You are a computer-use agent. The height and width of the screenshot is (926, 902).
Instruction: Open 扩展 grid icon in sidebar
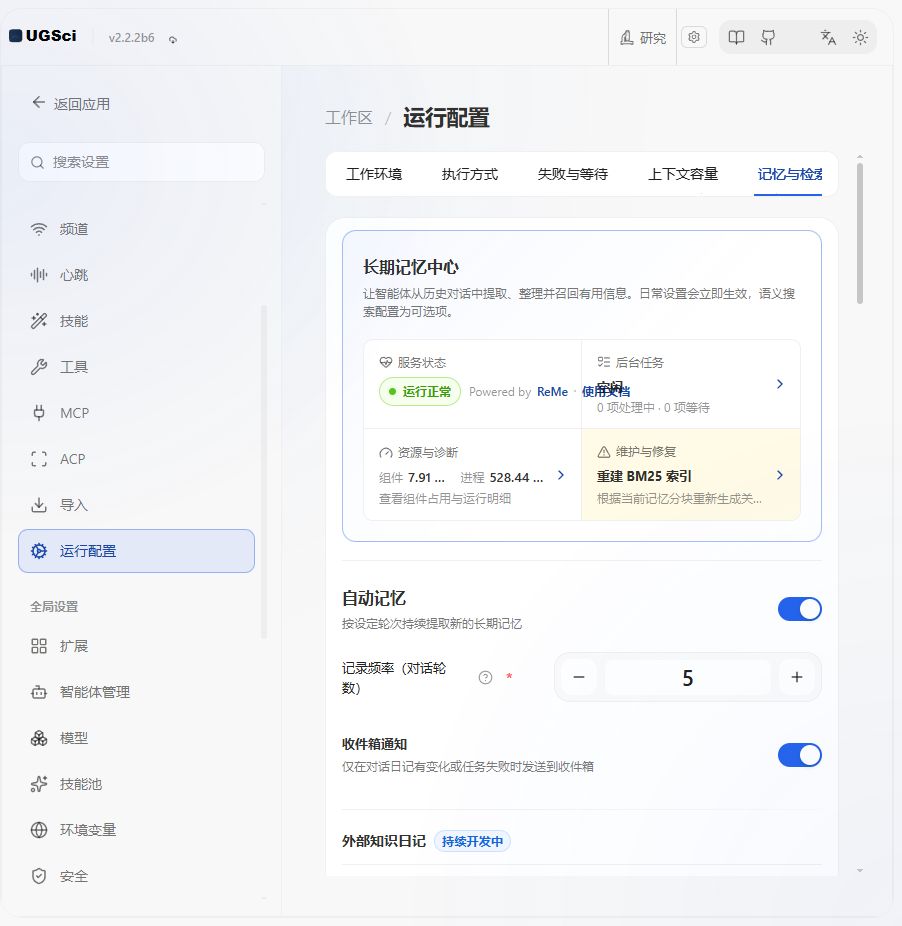click(x=38, y=646)
